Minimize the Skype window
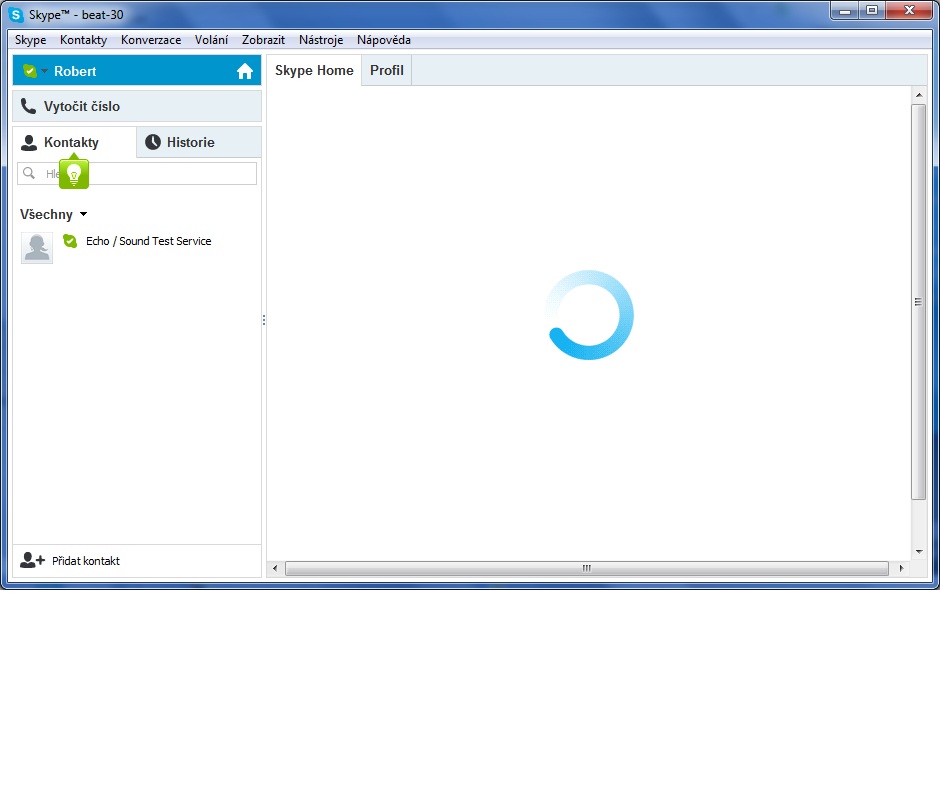The image size is (940, 800). 845,11
